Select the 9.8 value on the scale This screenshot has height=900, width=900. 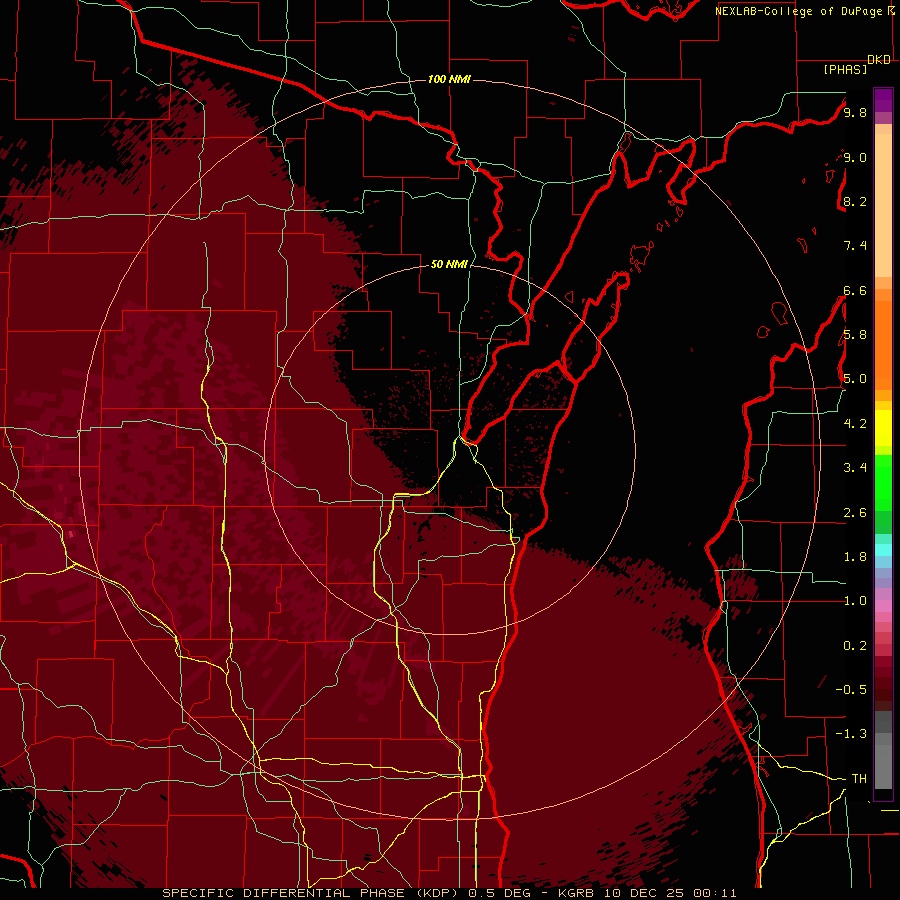click(x=855, y=113)
